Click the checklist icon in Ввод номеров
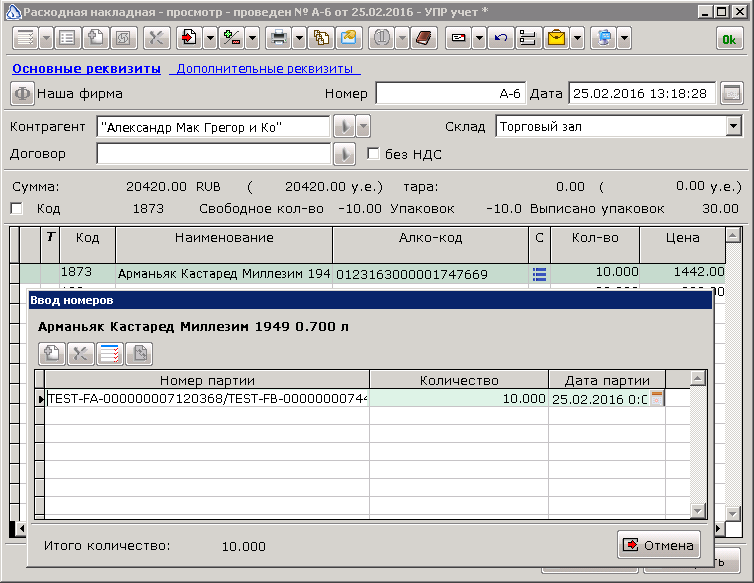Screen dimensions: 754x583 (110, 354)
